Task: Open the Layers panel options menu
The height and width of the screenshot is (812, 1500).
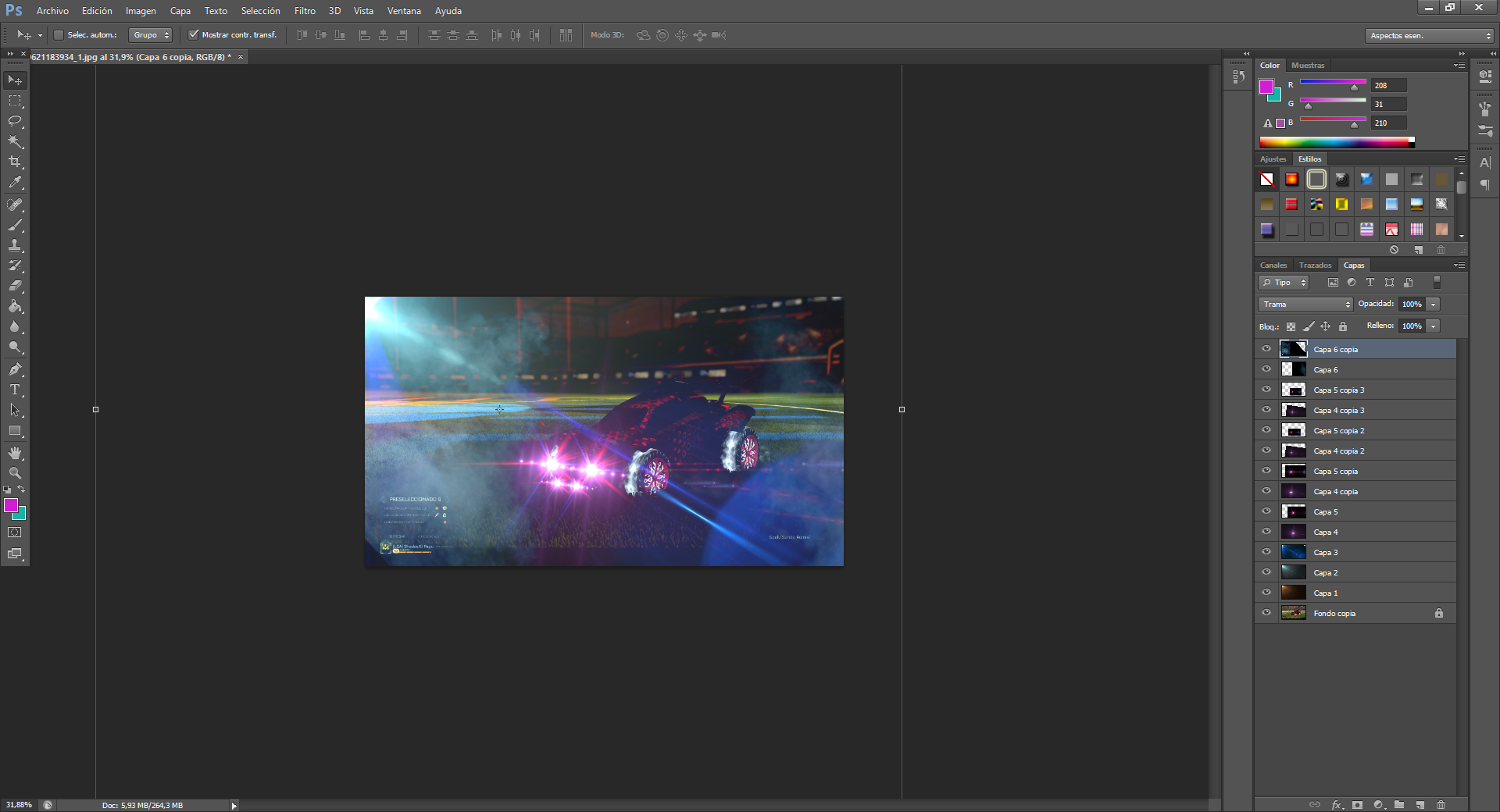Action: pos(1459,265)
